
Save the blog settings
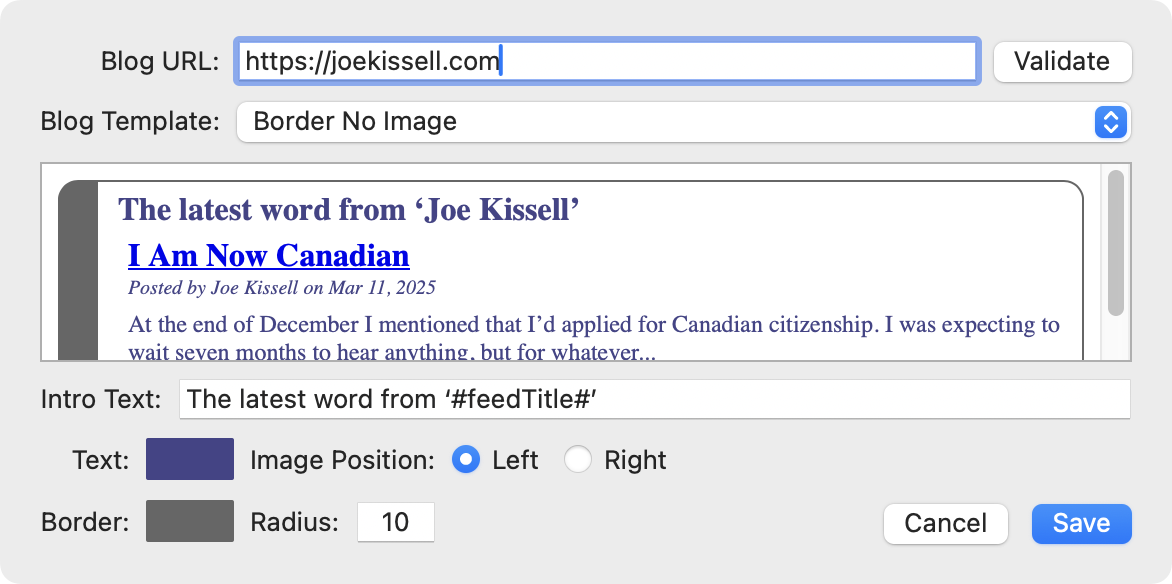point(1081,523)
